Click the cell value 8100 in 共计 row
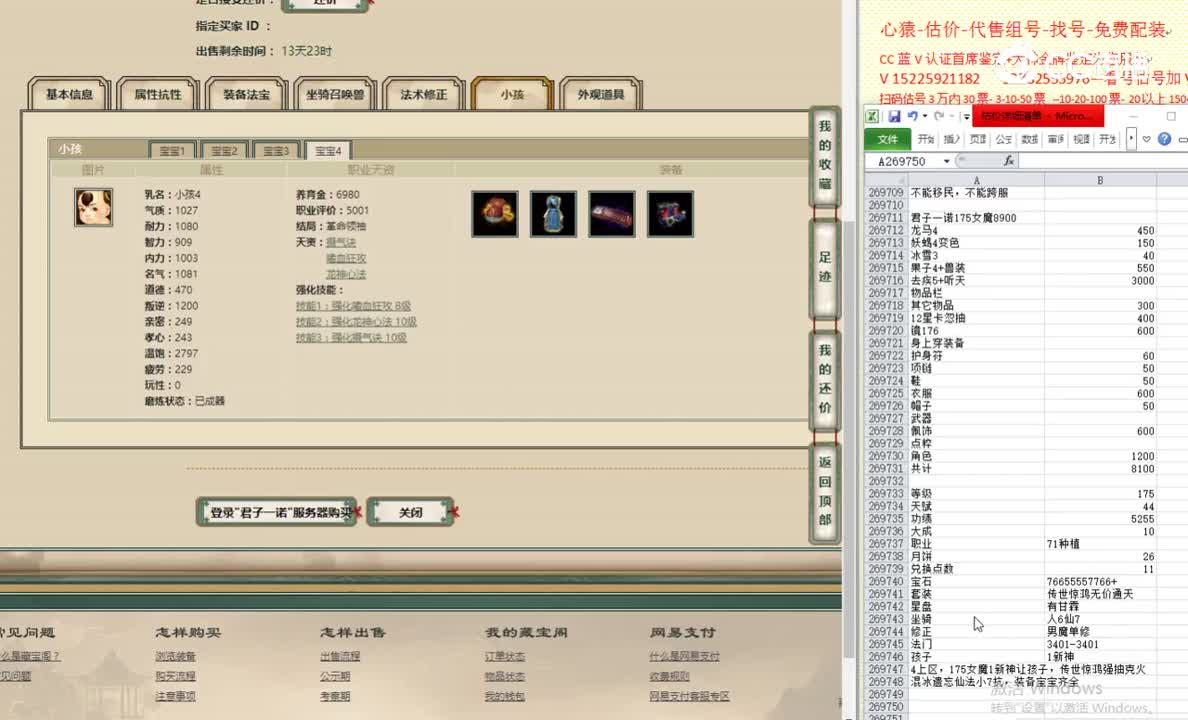This screenshot has width=1188, height=720. click(1100, 469)
